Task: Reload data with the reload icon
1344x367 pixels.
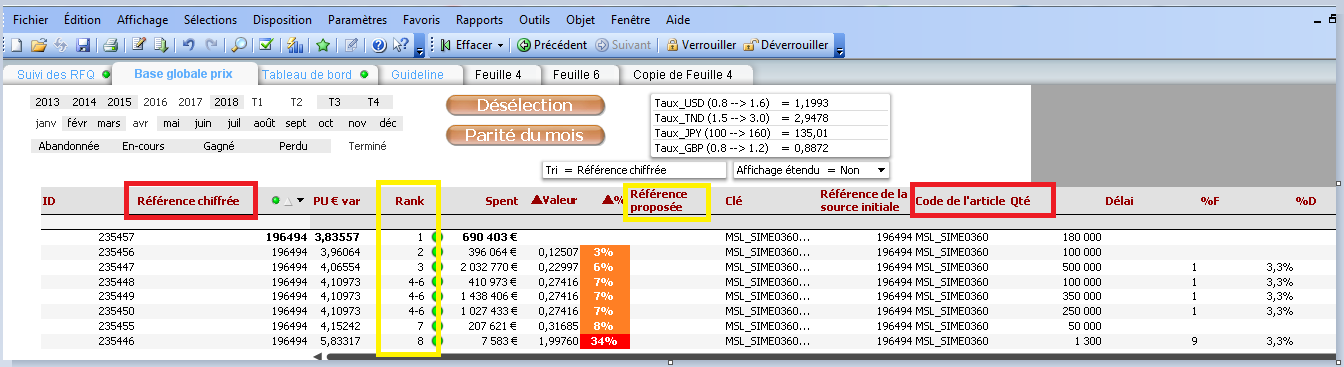Action: (161, 45)
